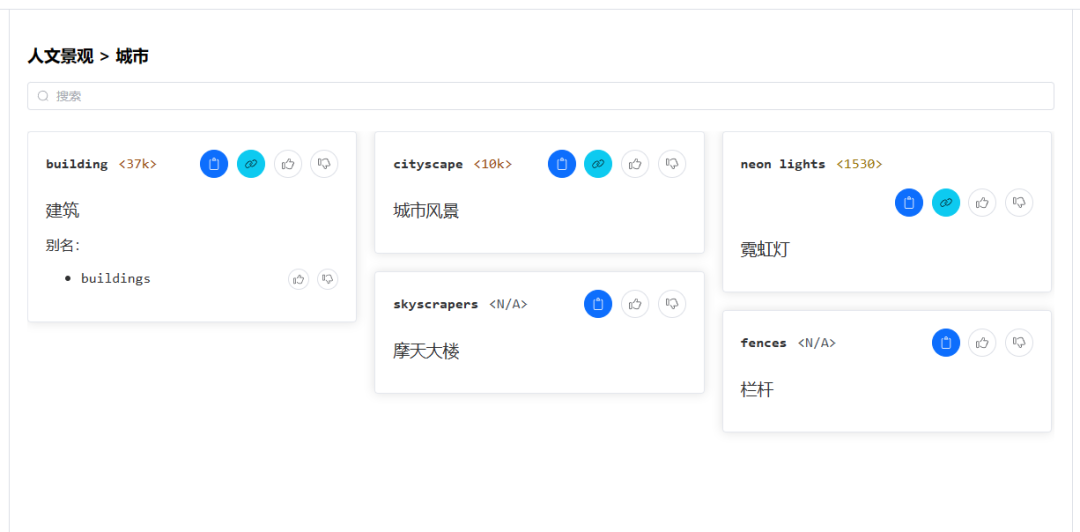Screen dimensions: 1080x532
Task: Dislike the buildings alias entry
Action: click(x=328, y=279)
